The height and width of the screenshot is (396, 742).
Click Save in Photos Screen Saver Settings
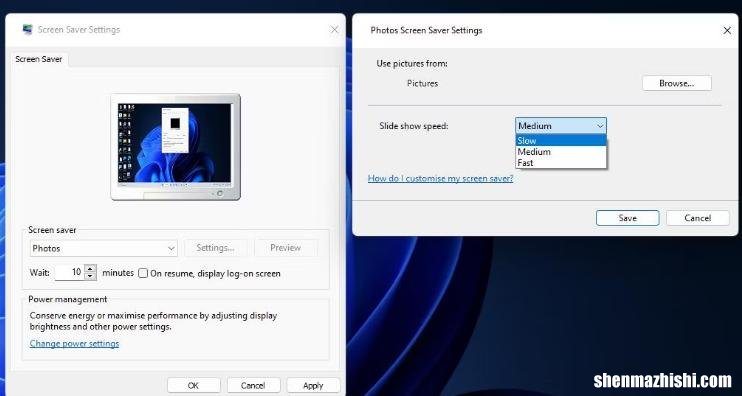627,218
